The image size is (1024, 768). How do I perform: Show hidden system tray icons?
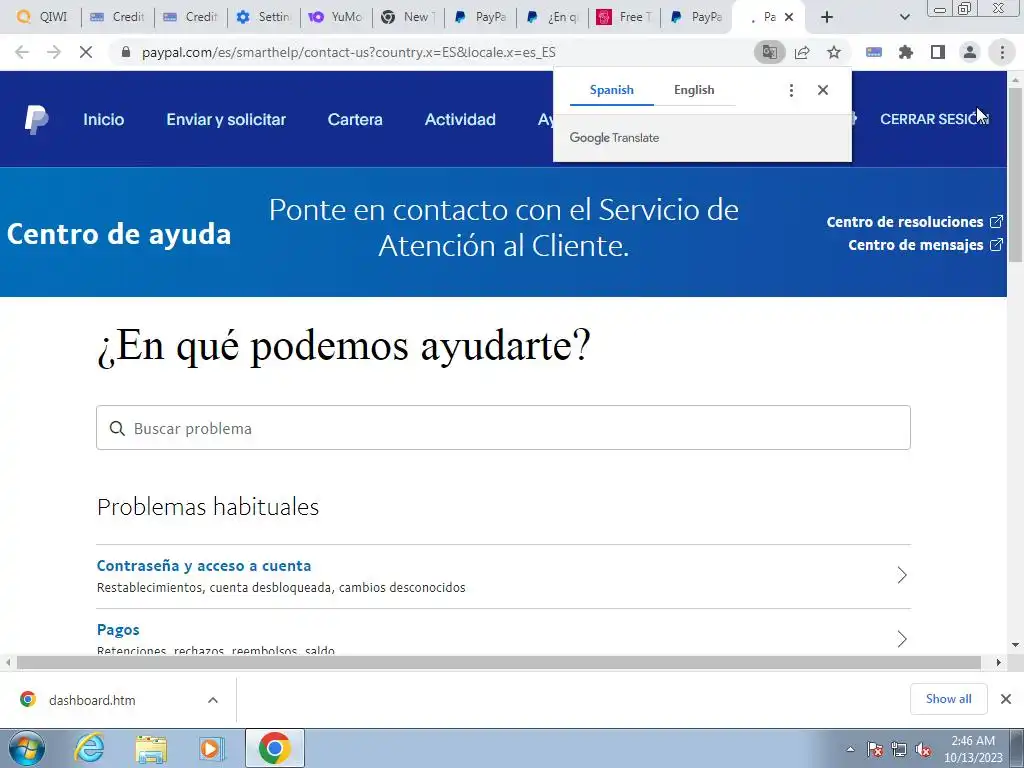point(850,749)
